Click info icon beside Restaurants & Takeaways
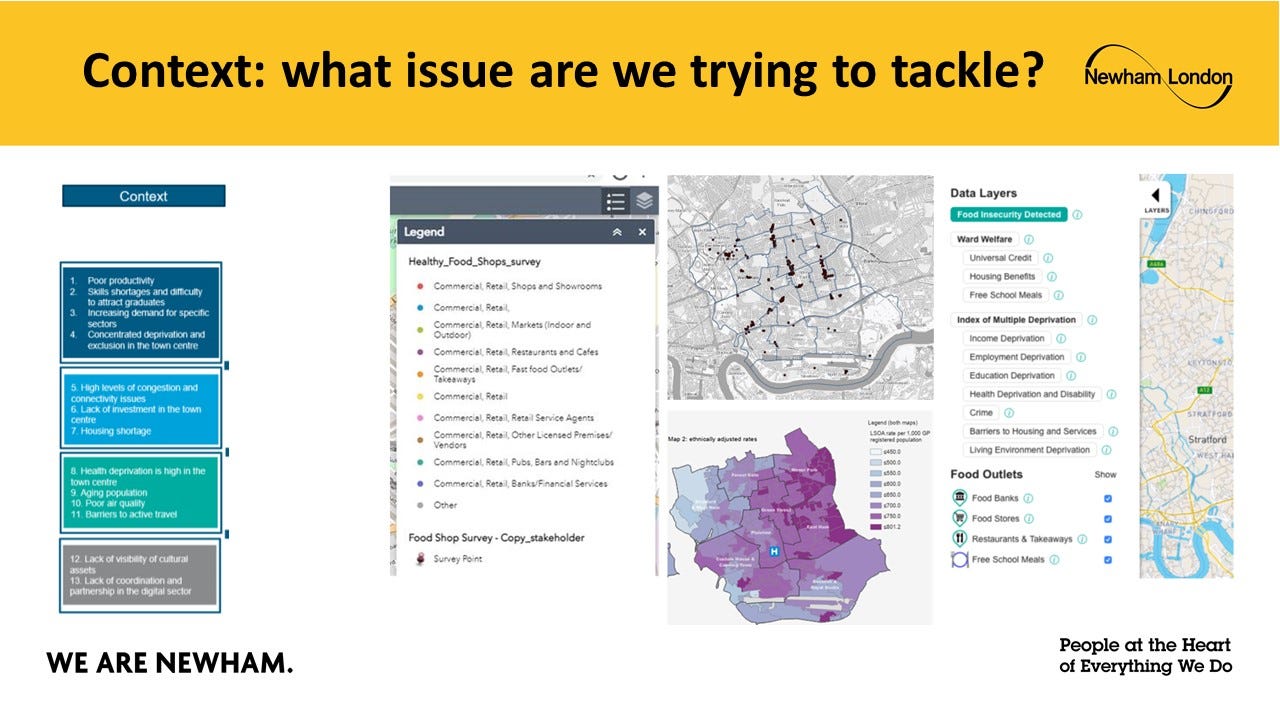Image resolution: width=1280 pixels, height=720 pixels. click(1082, 539)
